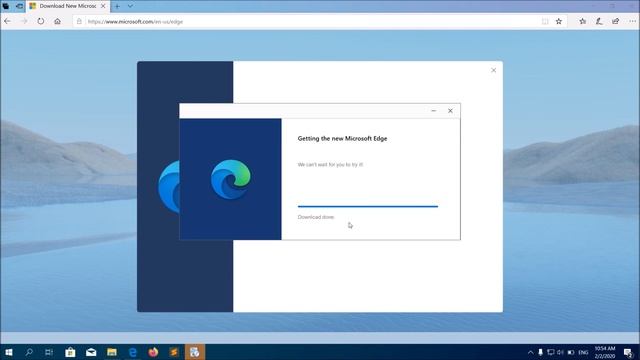Reload the current page

coord(41,21)
